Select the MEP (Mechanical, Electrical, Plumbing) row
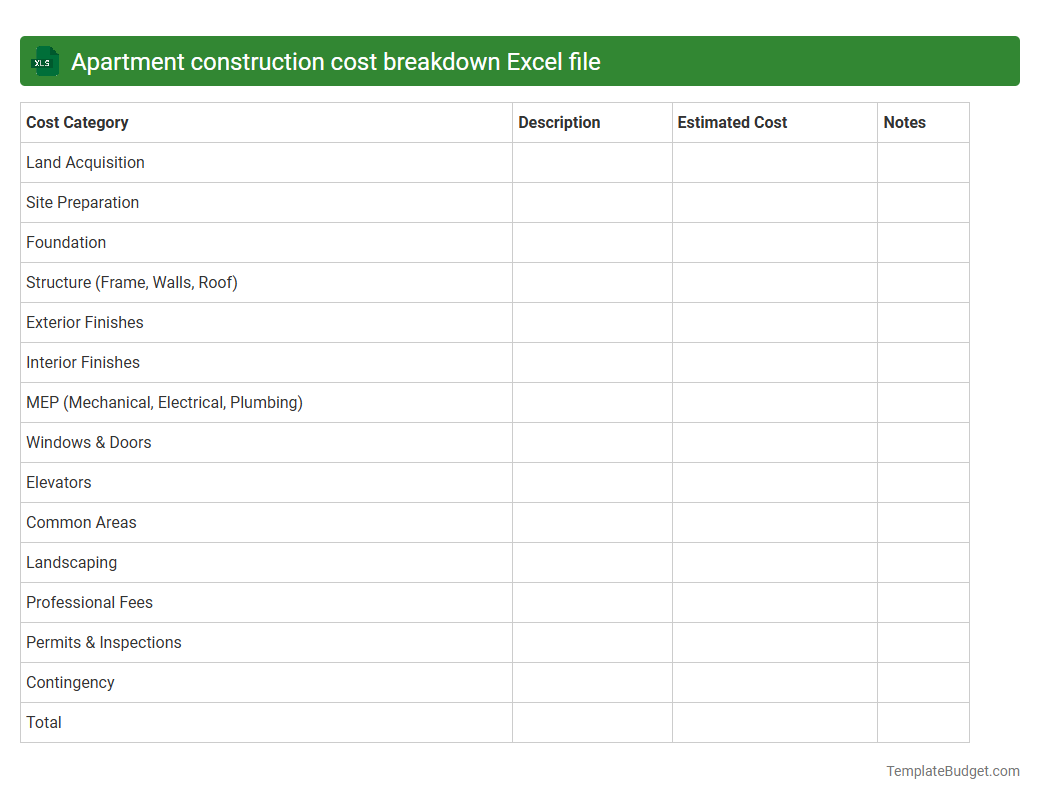This screenshot has width=1040, height=800. [164, 402]
